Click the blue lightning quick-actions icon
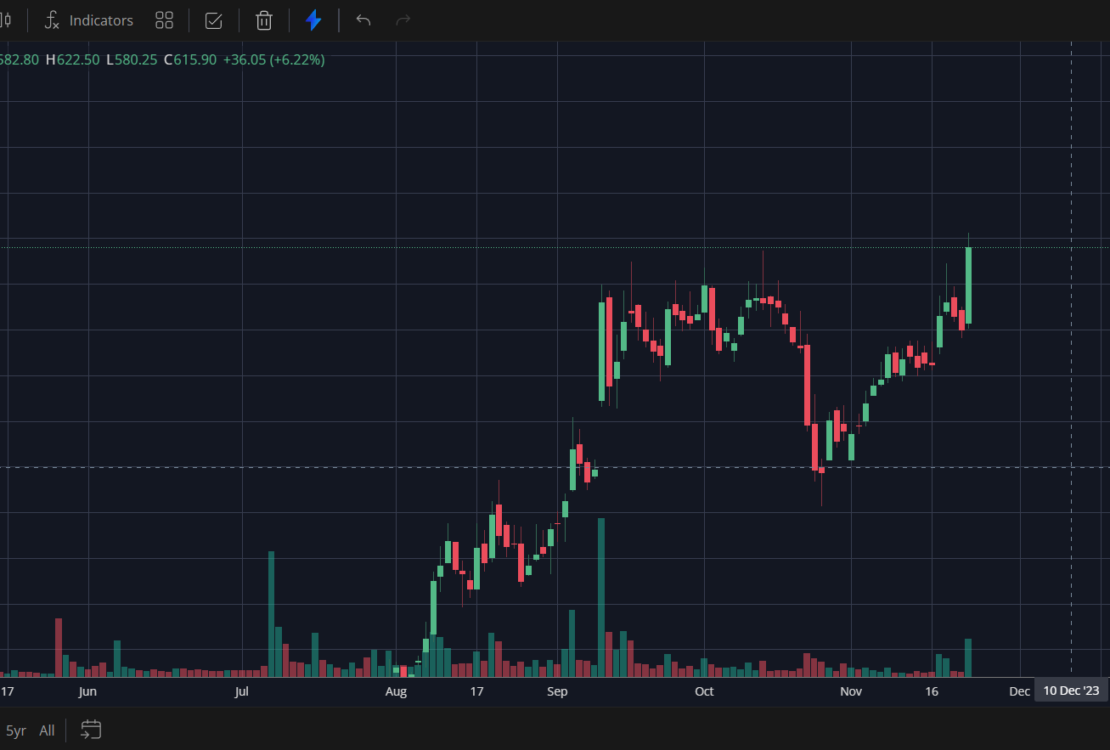Image resolution: width=1110 pixels, height=750 pixels. (x=313, y=20)
